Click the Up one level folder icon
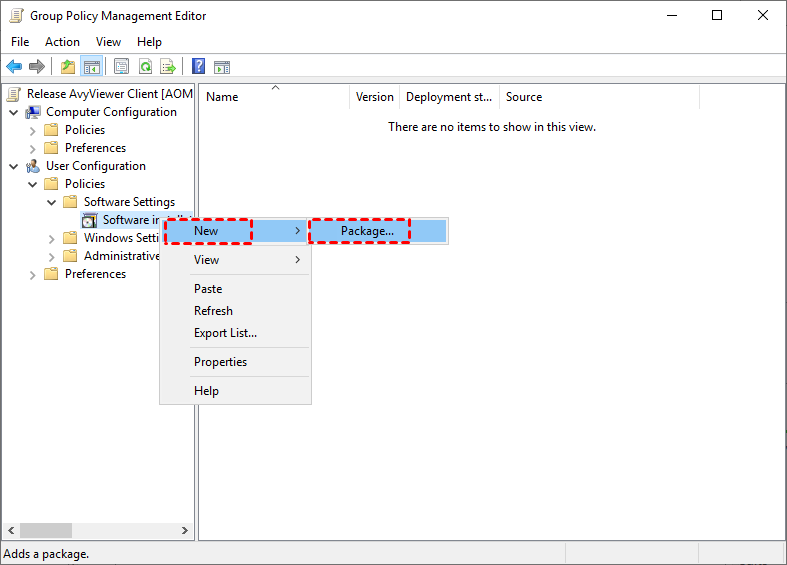Image resolution: width=787 pixels, height=565 pixels. 67,67
